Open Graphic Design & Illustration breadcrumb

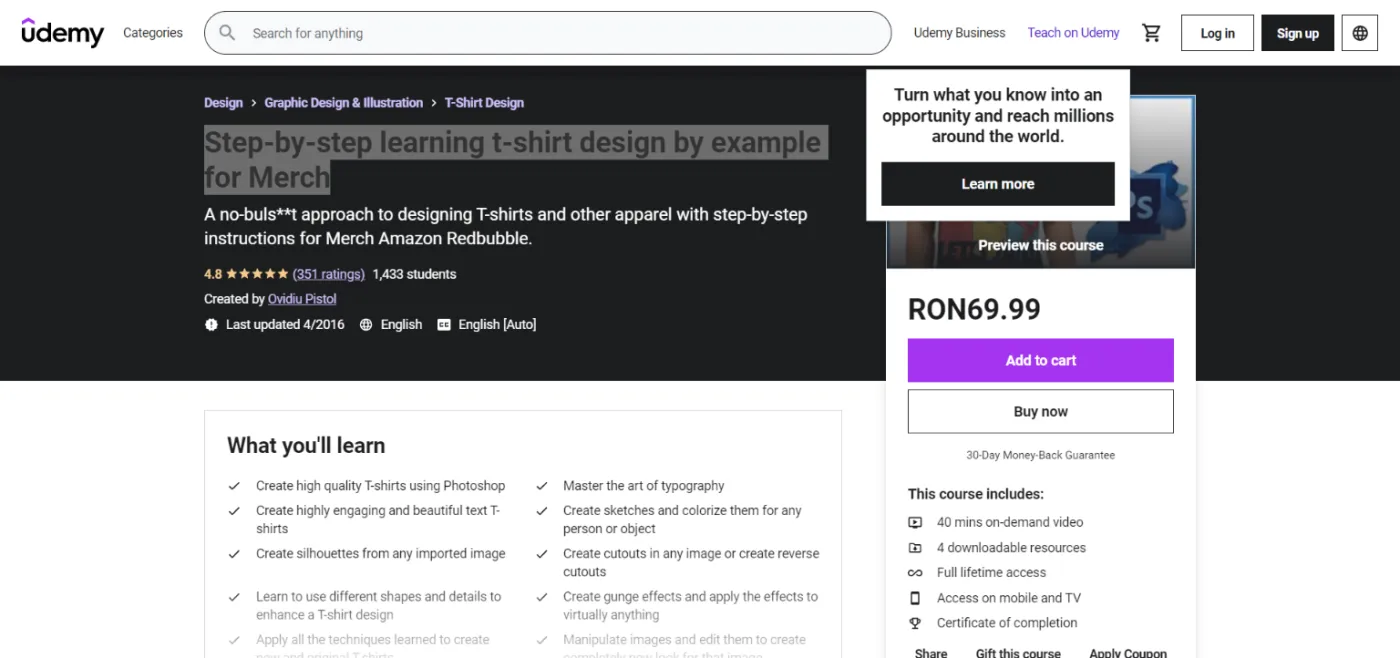(343, 103)
